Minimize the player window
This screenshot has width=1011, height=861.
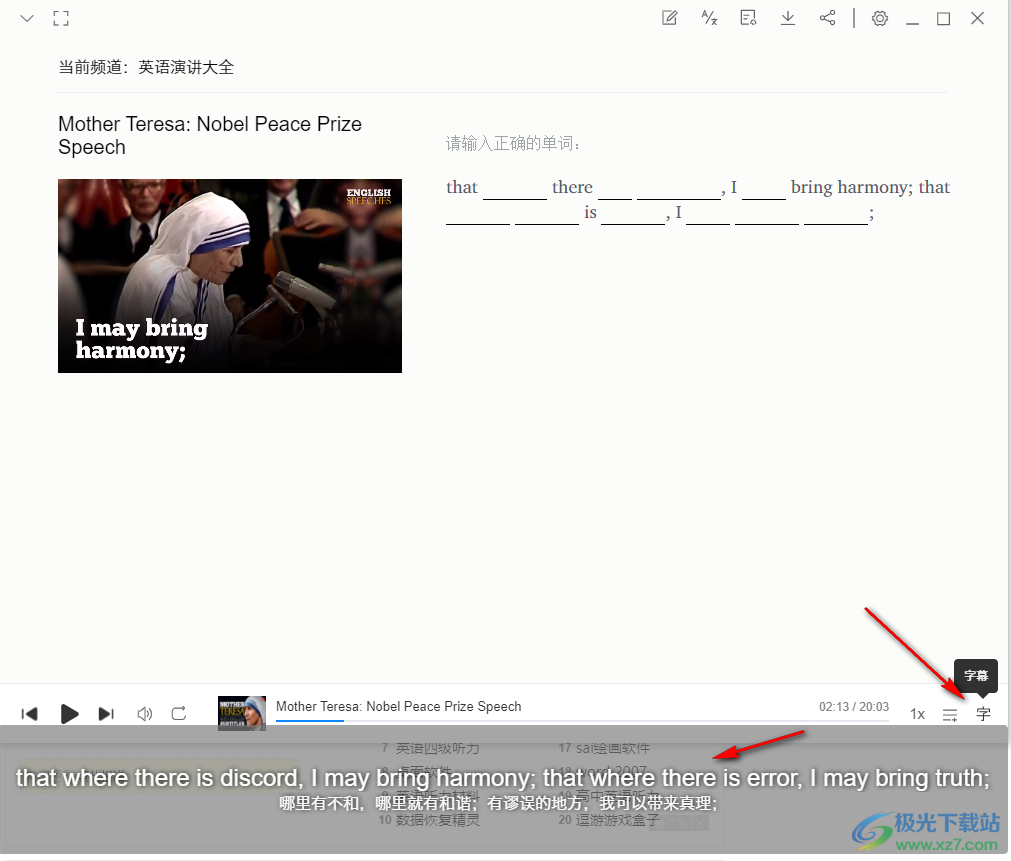(x=912, y=23)
